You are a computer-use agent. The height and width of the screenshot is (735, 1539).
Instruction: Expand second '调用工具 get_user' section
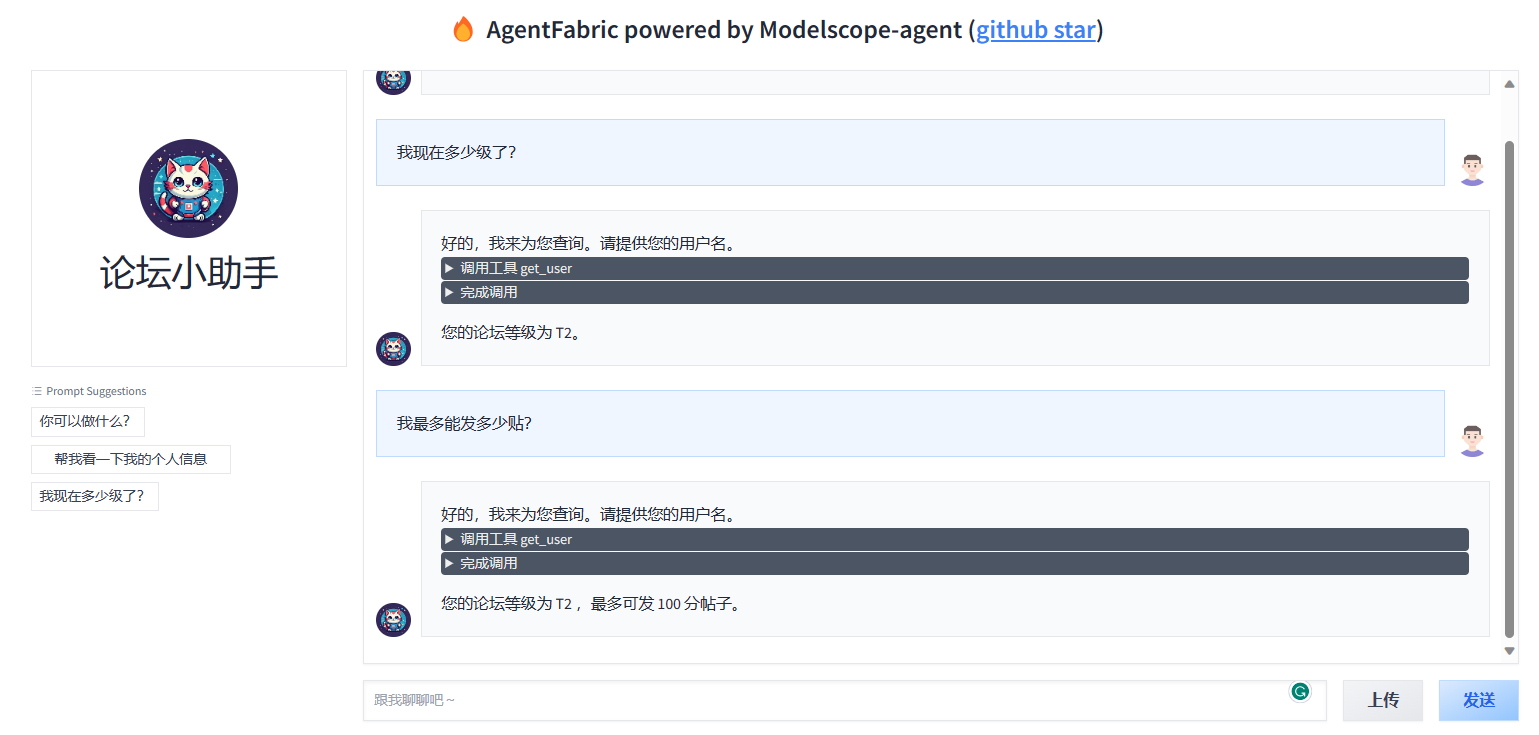(x=954, y=539)
